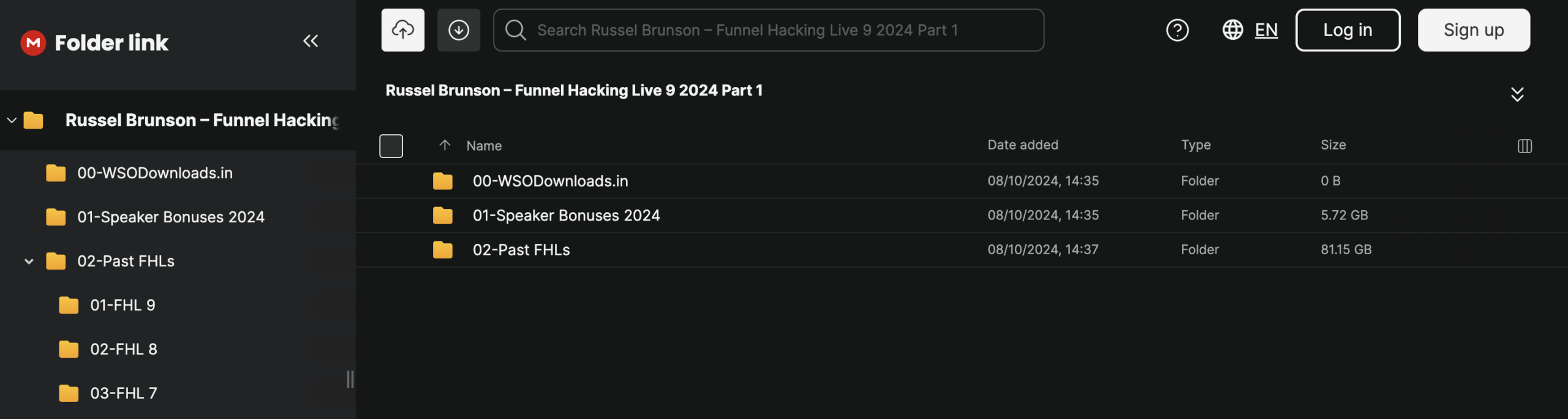This screenshot has width=1568, height=419.
Task: Open the help question mark icon
Action: pyautogui.click(x=1177, y=30)
